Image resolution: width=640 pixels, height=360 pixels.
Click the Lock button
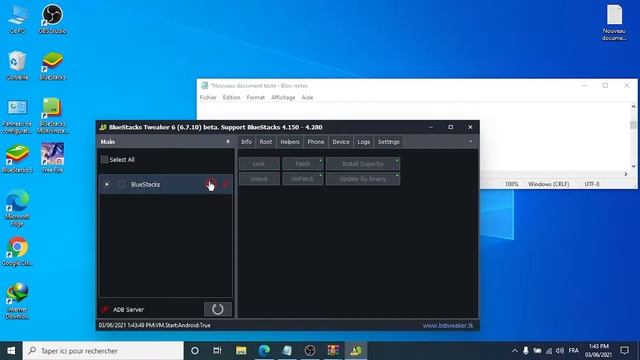pyautogui.click(x=259, y=164)
